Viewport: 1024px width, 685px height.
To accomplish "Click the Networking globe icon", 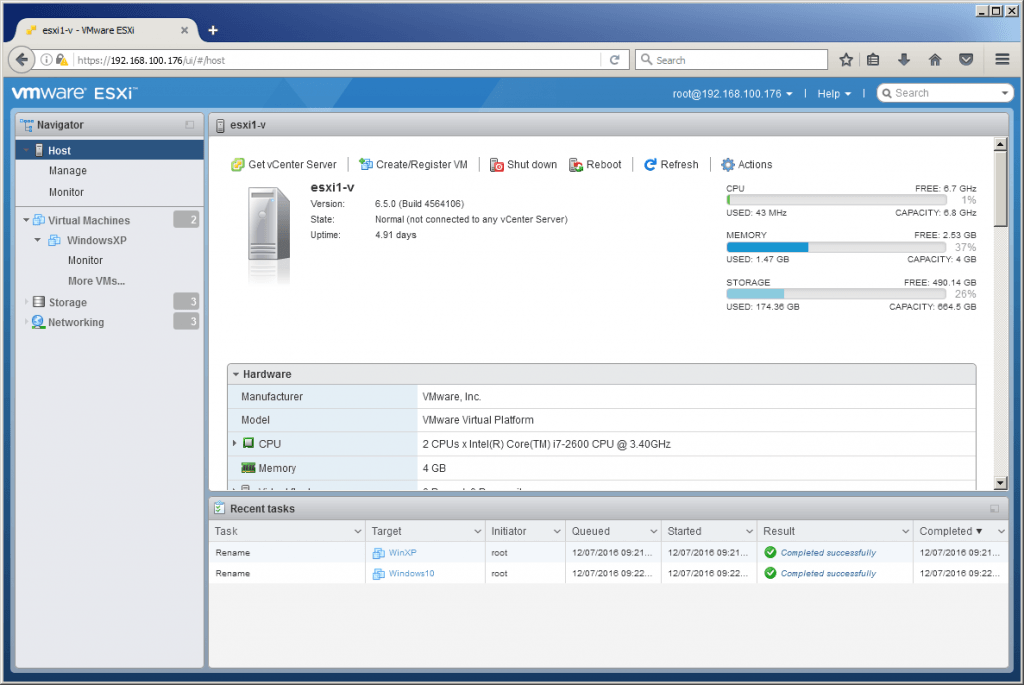I will point(39,322).
